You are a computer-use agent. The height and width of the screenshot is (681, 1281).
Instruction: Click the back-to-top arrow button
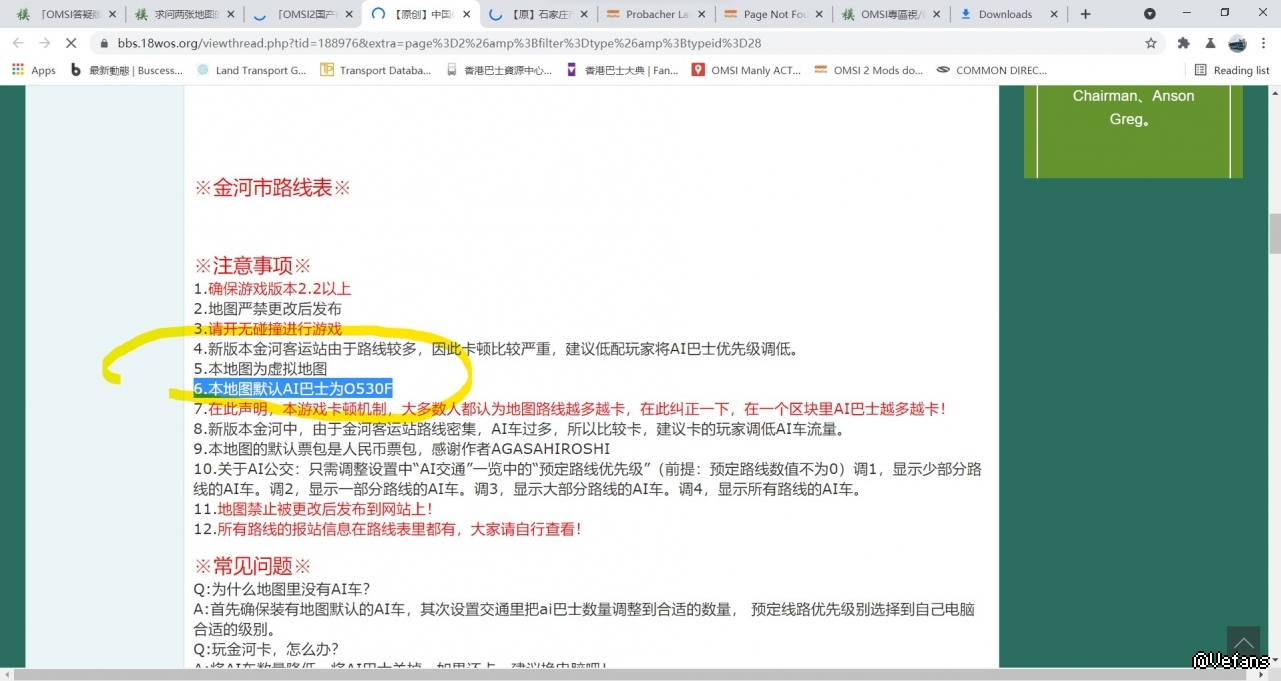1244,642
